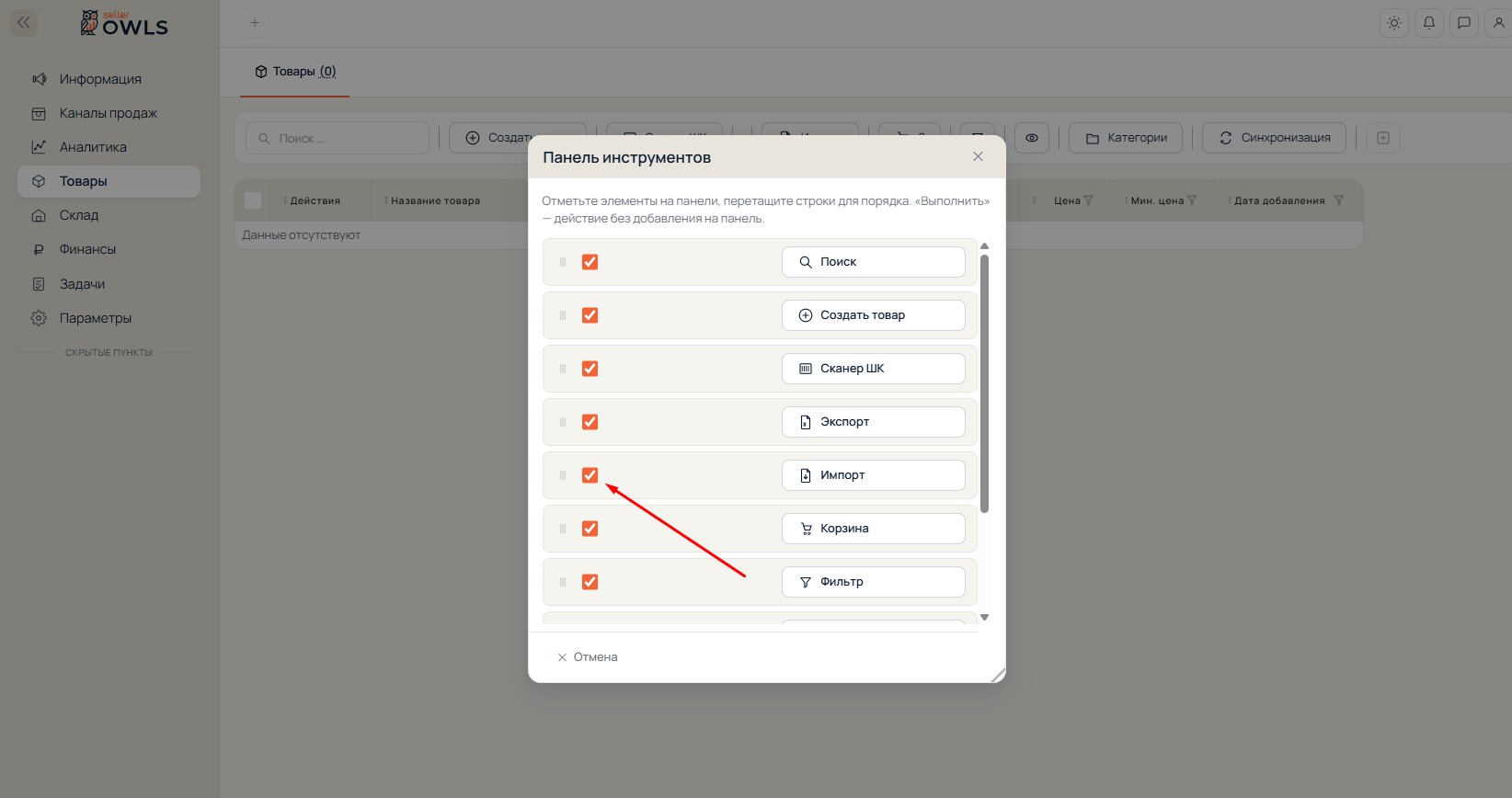Open Дата добавления column filter funnel
1512x798 pixels.
1339,200
